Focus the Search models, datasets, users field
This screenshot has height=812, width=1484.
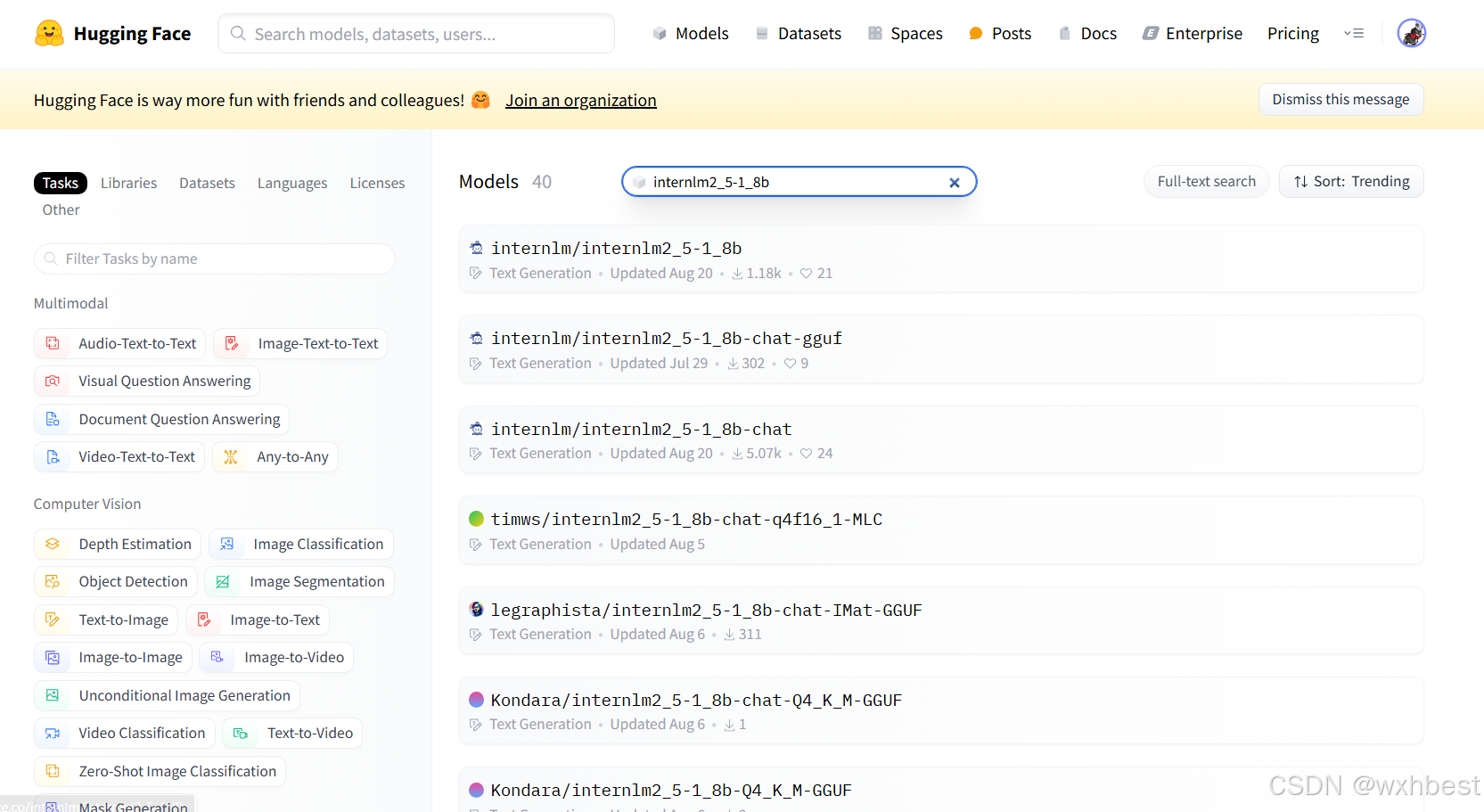pyautogui.click(x=416, y=34)
